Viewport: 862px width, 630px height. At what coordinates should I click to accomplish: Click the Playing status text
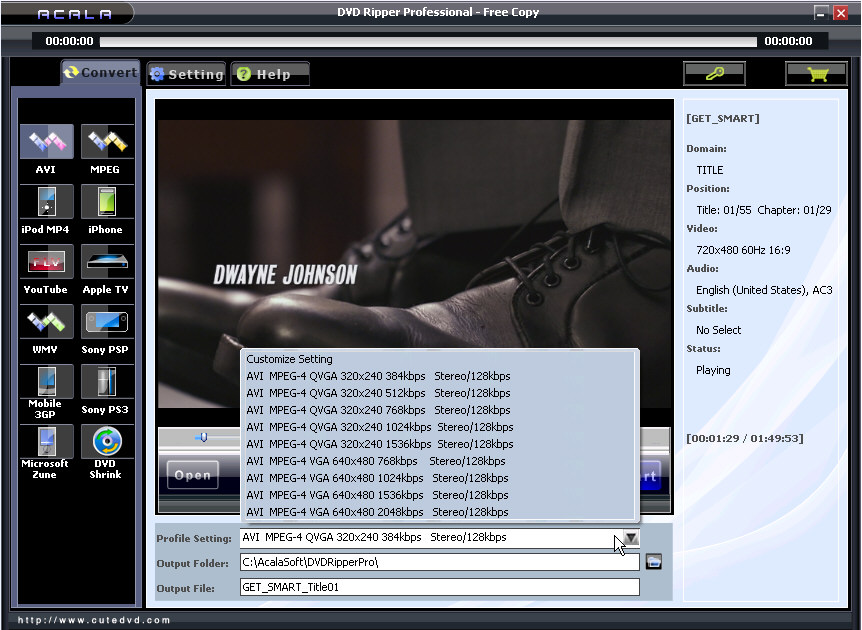pyautogui.click(x=713, y=370)
